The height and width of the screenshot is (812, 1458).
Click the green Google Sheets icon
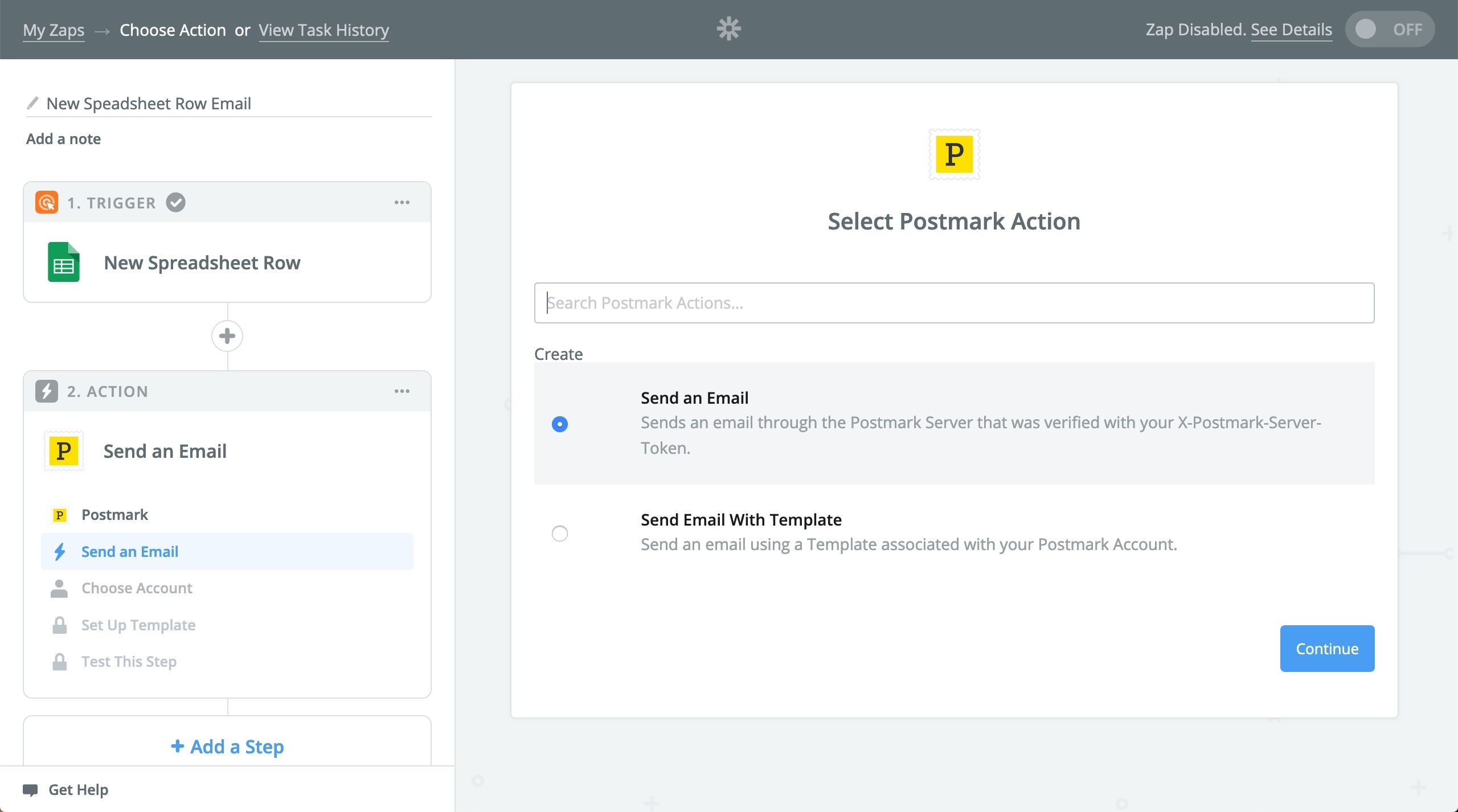[x=63, y=262]
